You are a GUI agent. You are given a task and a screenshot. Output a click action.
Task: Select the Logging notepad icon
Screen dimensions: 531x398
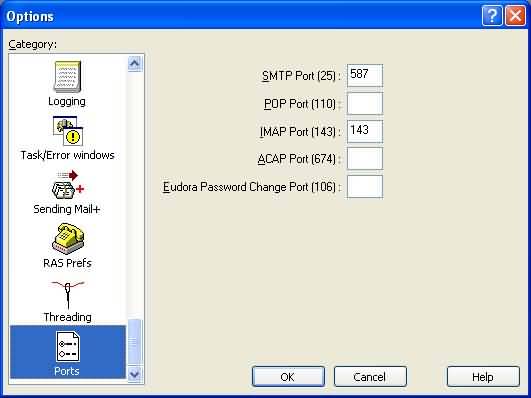[x=68, y=77]
